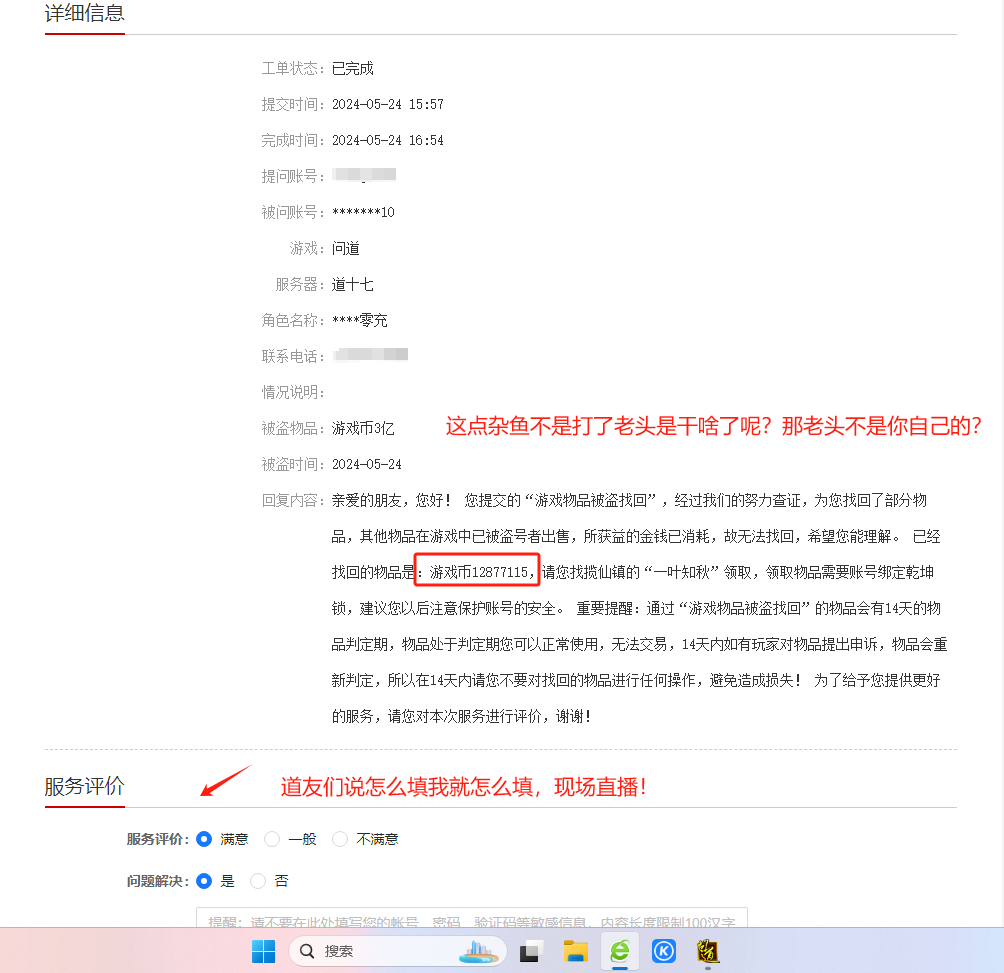
Task: Select the 满意 rating option
Action: (x=205, y=839)
